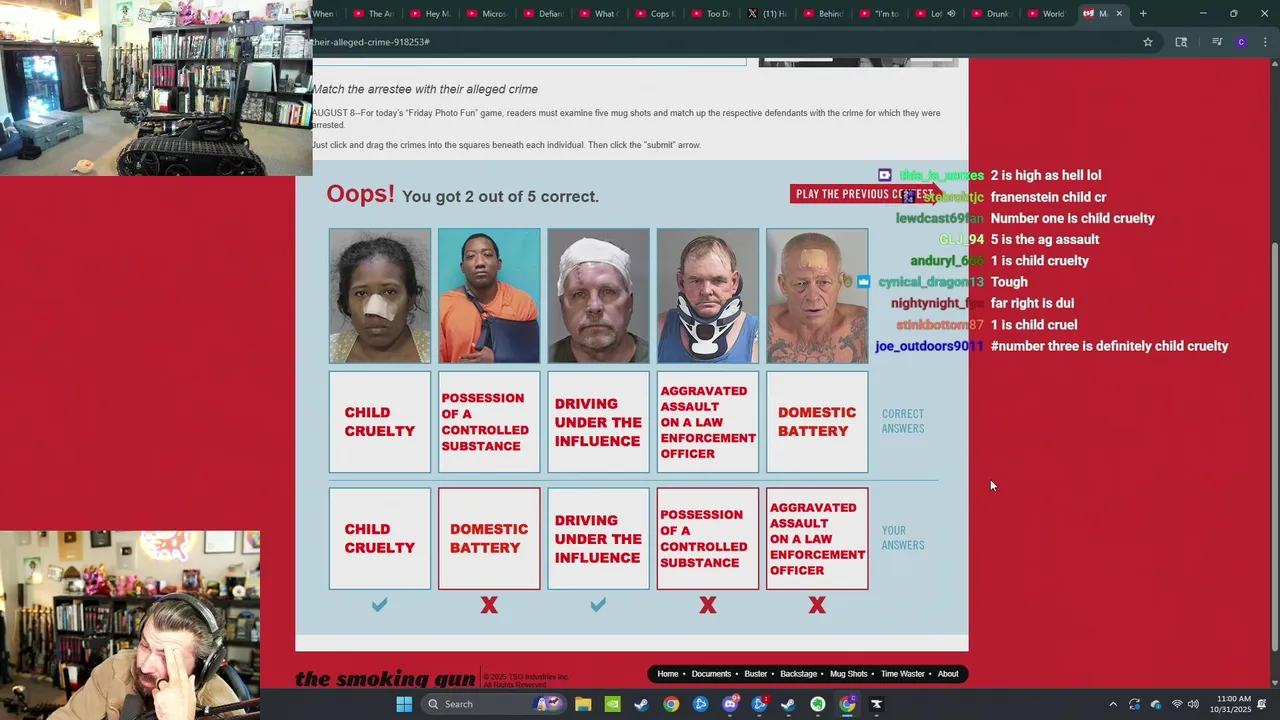Show hidden system tray icons
1280x720 pixels.
click(x=1112, y=704)
